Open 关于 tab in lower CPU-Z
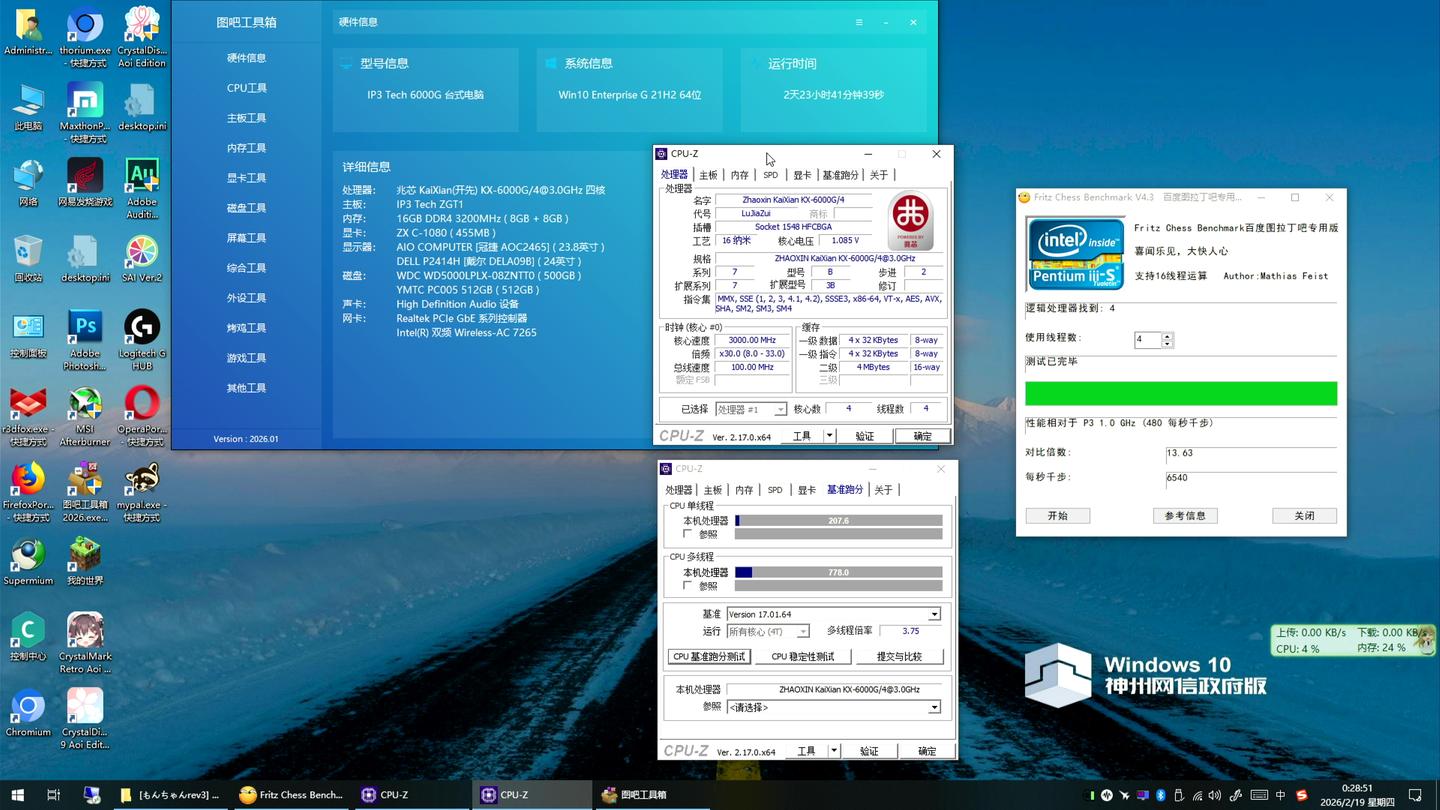The image size is (1440, 810). pos(883,490)
